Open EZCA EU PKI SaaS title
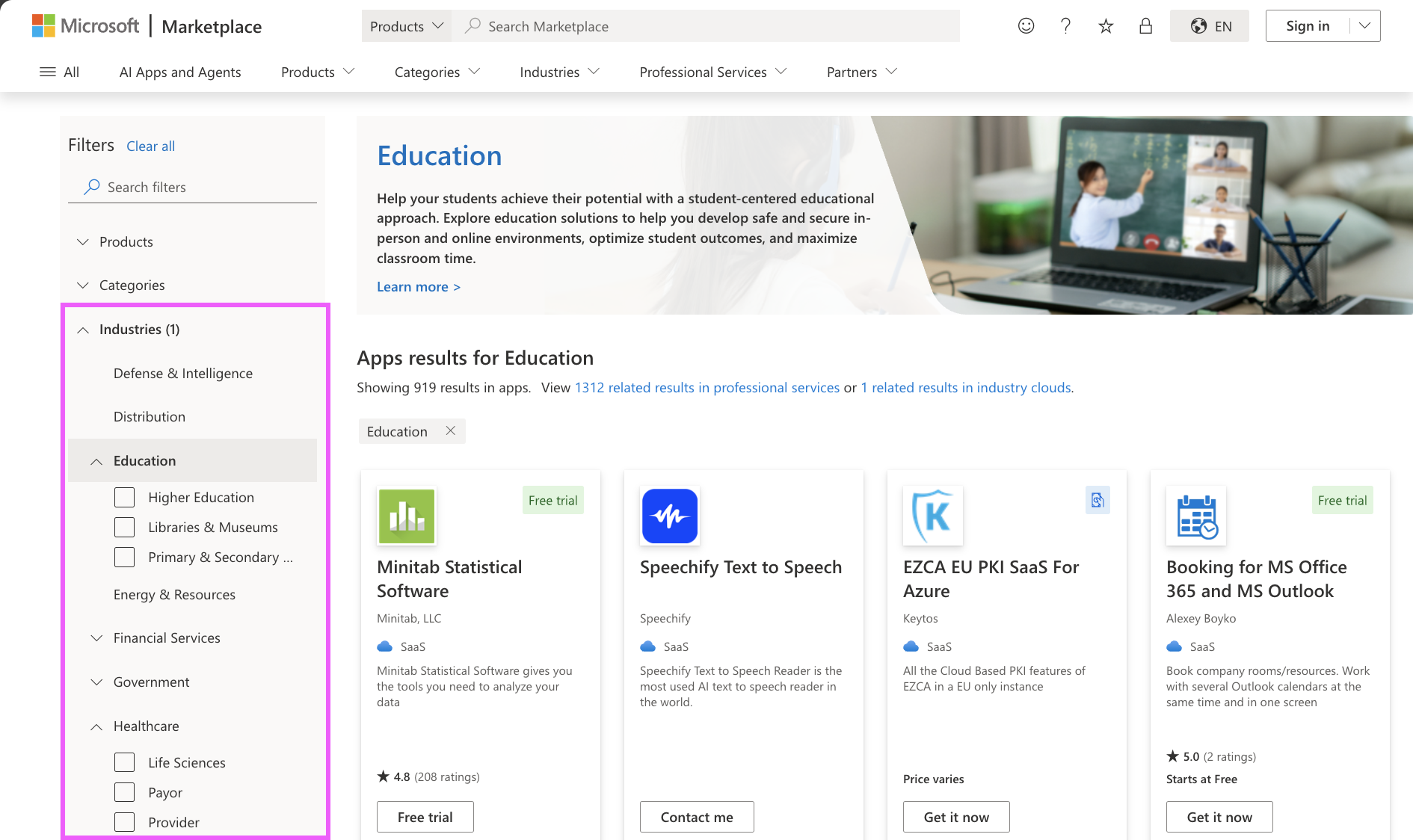 [991, 578]
